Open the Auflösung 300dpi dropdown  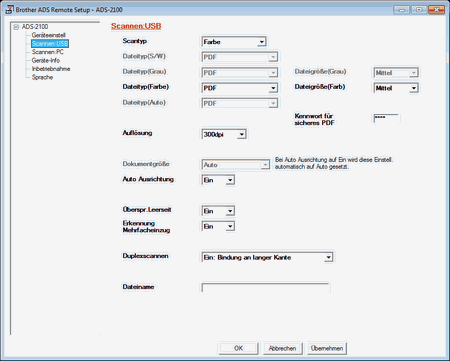pyautogui.click(x=224, y=134)
